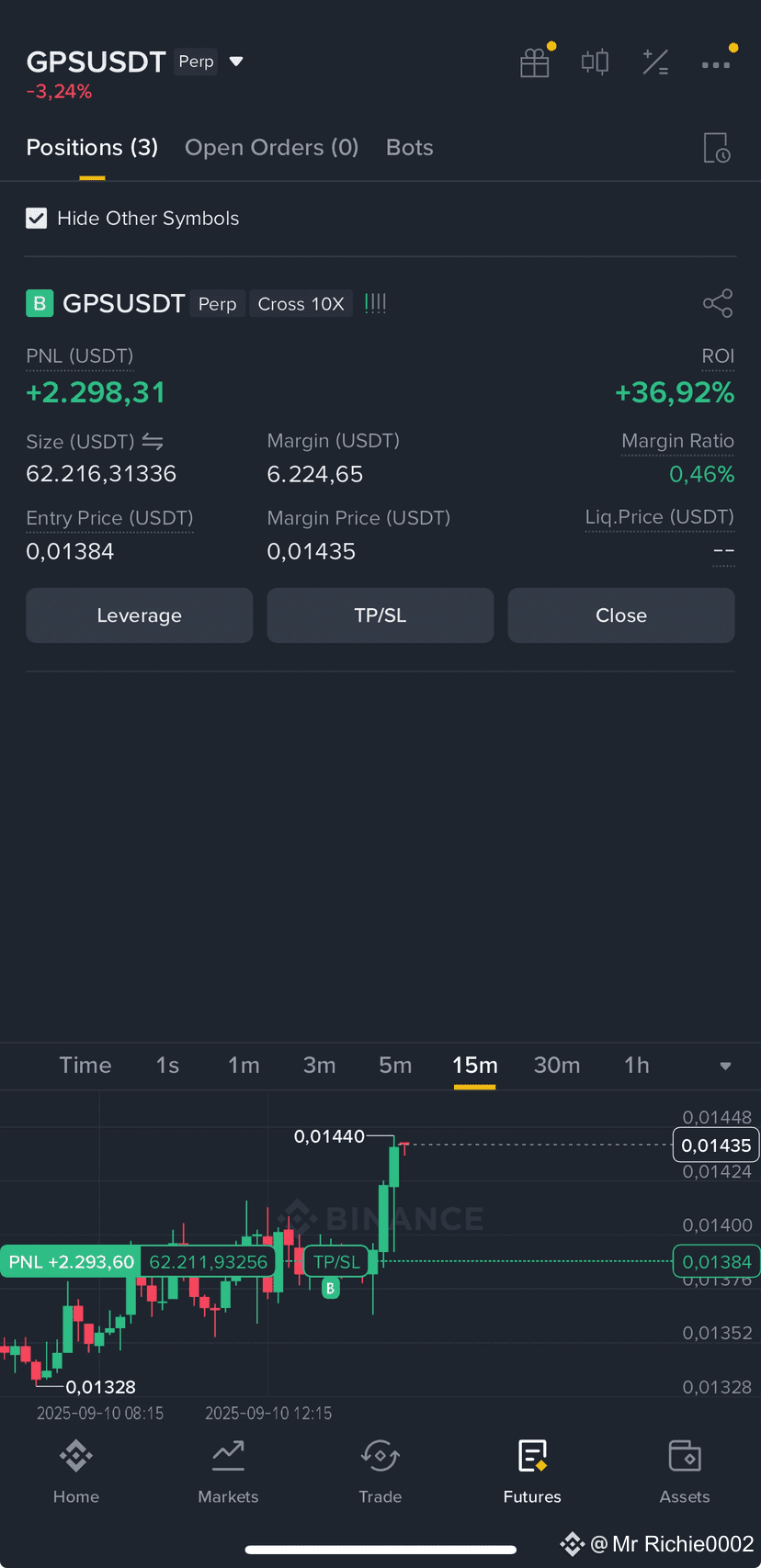The image size is (761, 1568).
Task: Close the GPSUSDT position
Action: coord(621,615)
